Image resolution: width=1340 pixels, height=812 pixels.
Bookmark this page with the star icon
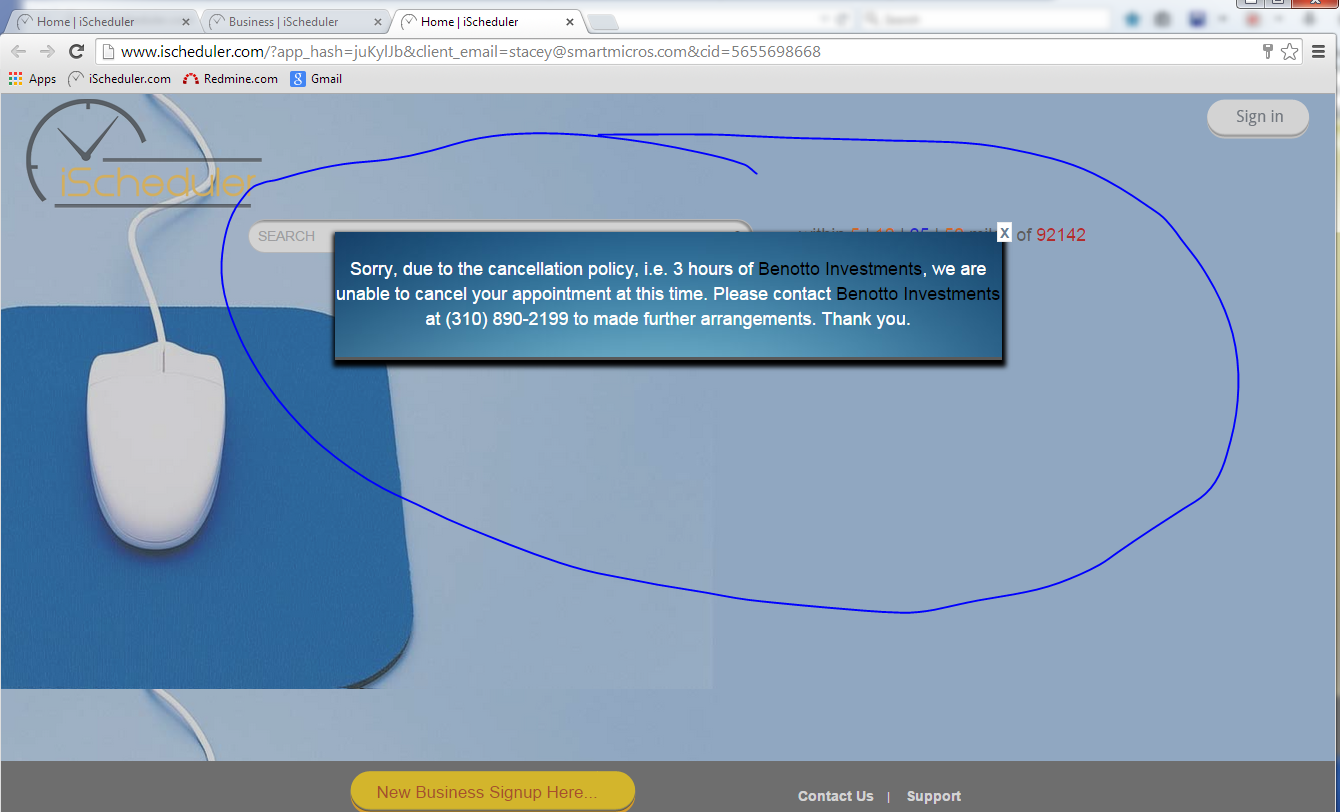[x=1290, y=52]
